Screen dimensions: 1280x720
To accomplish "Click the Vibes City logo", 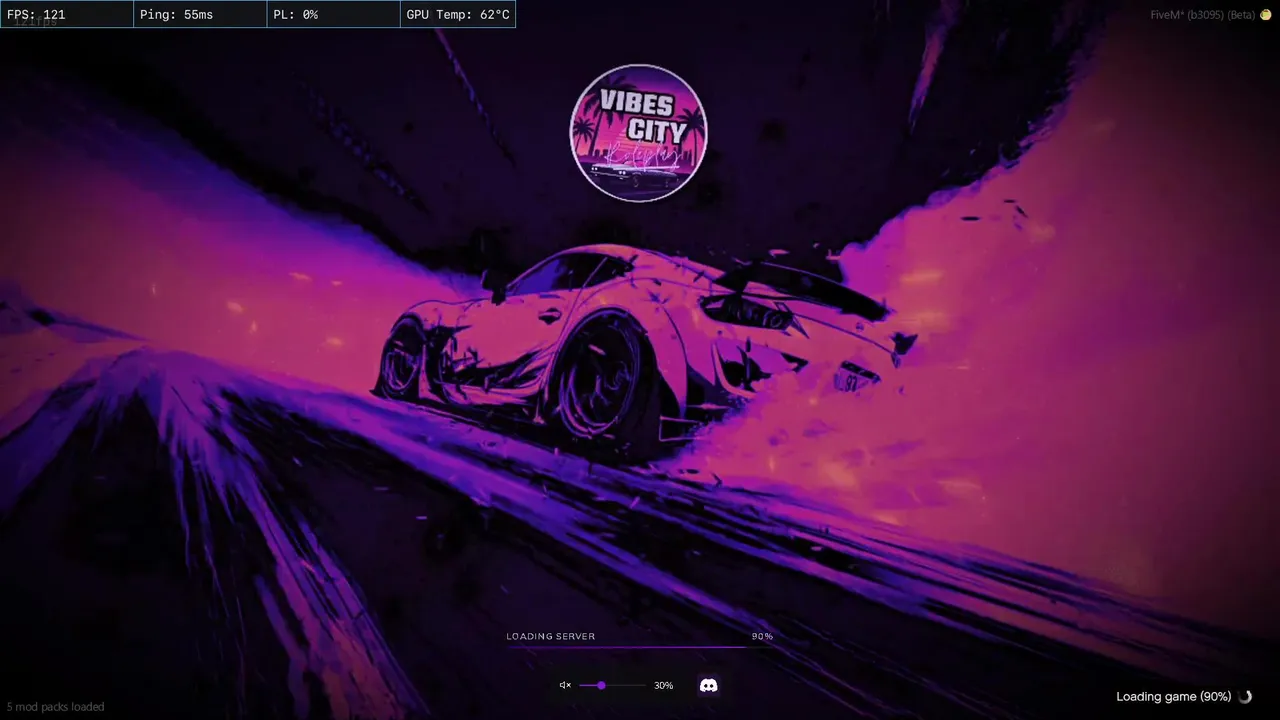I will (x=638, y=133).
